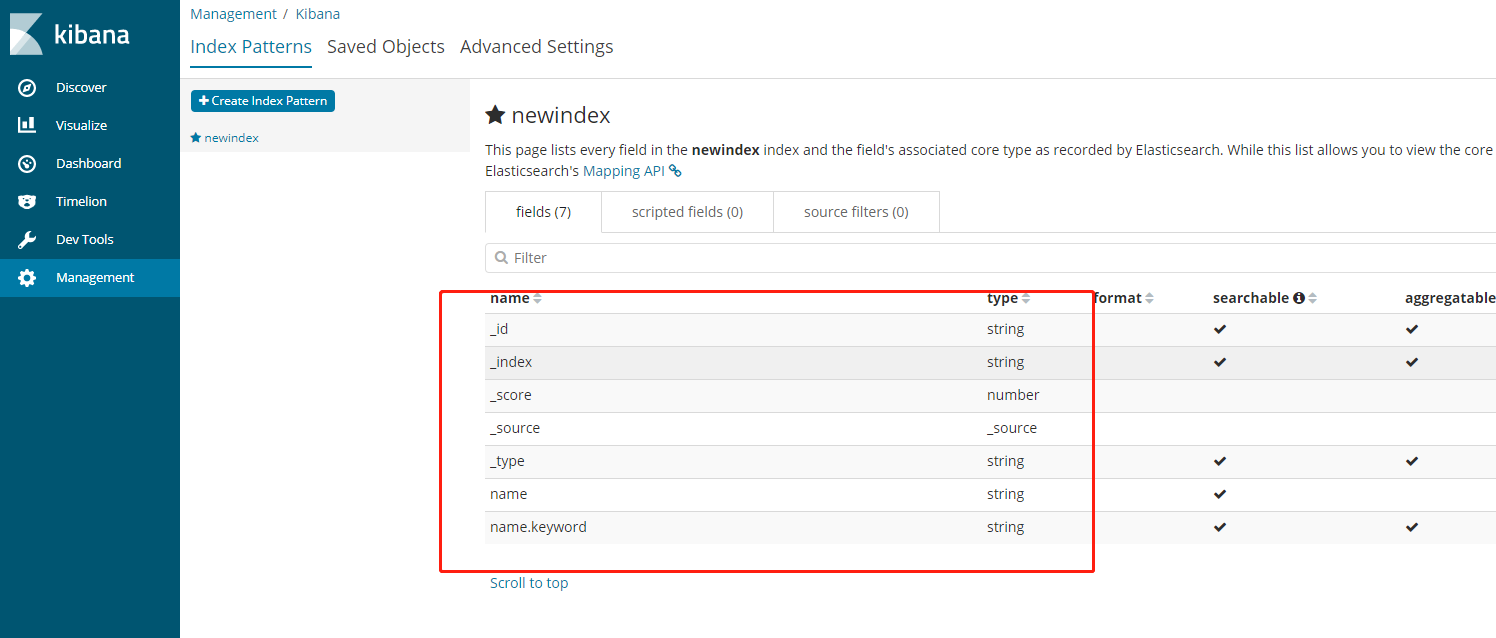Select the fields (7) tab
The image size is (1496, 638).
tap(543, 212)
